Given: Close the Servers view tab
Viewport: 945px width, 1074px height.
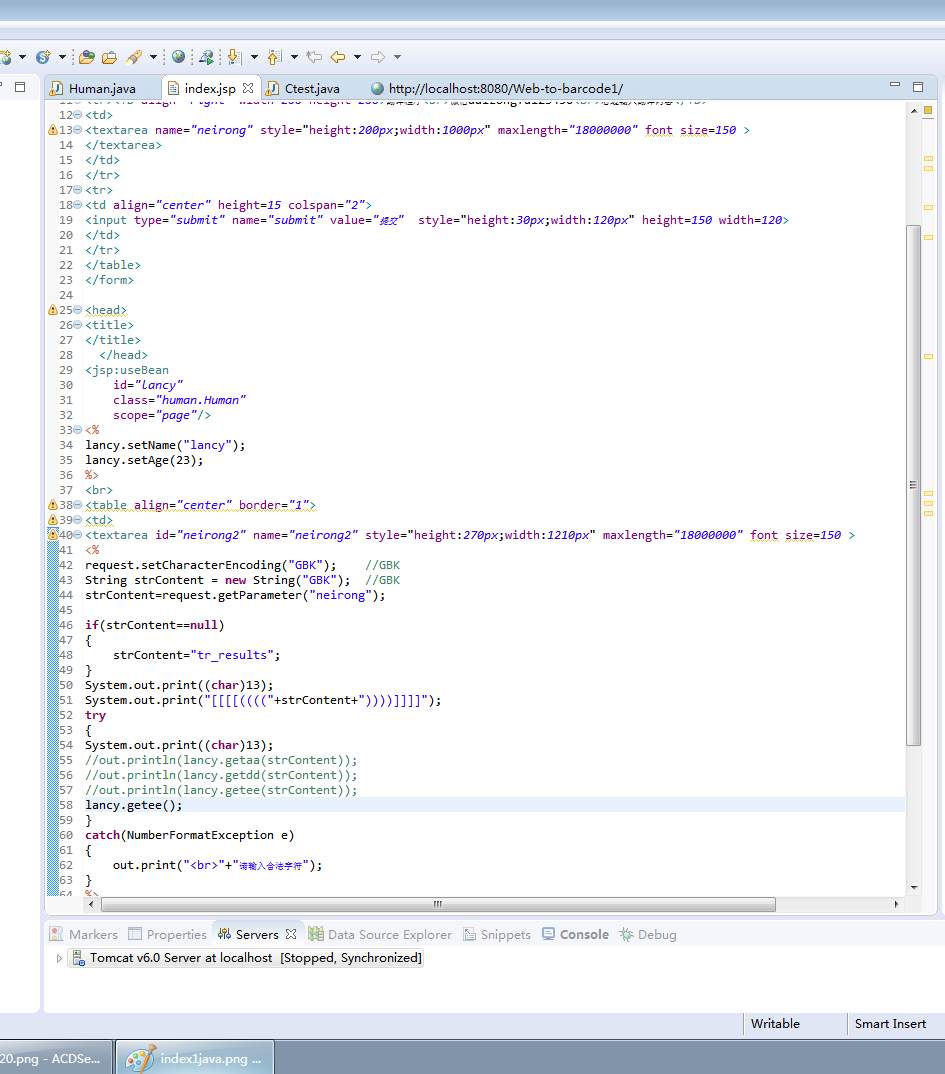Looking at the screenshot, I should [x=291, y=934].
